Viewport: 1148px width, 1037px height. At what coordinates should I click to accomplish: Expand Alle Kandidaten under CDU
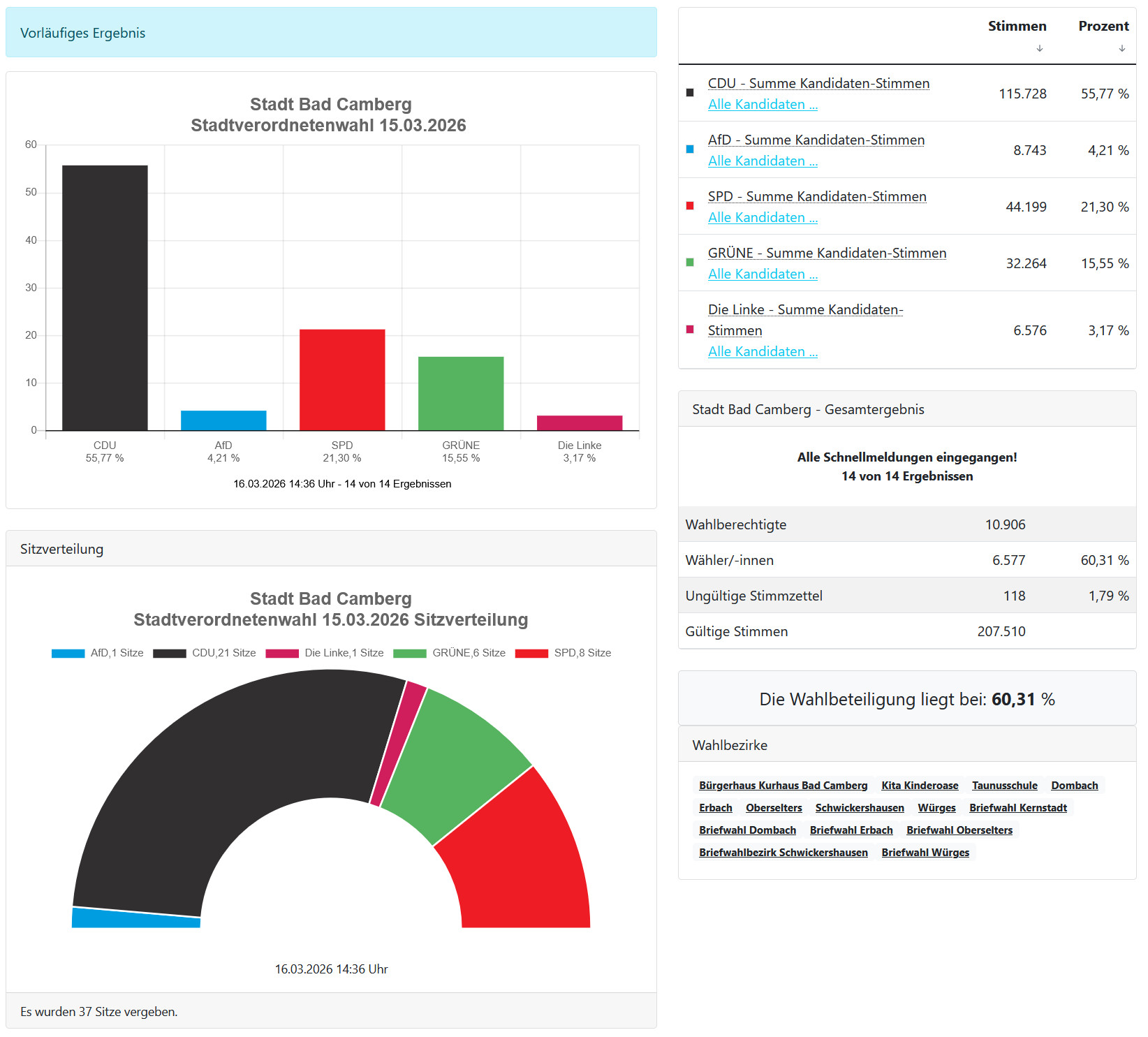(x=763, y=104)
